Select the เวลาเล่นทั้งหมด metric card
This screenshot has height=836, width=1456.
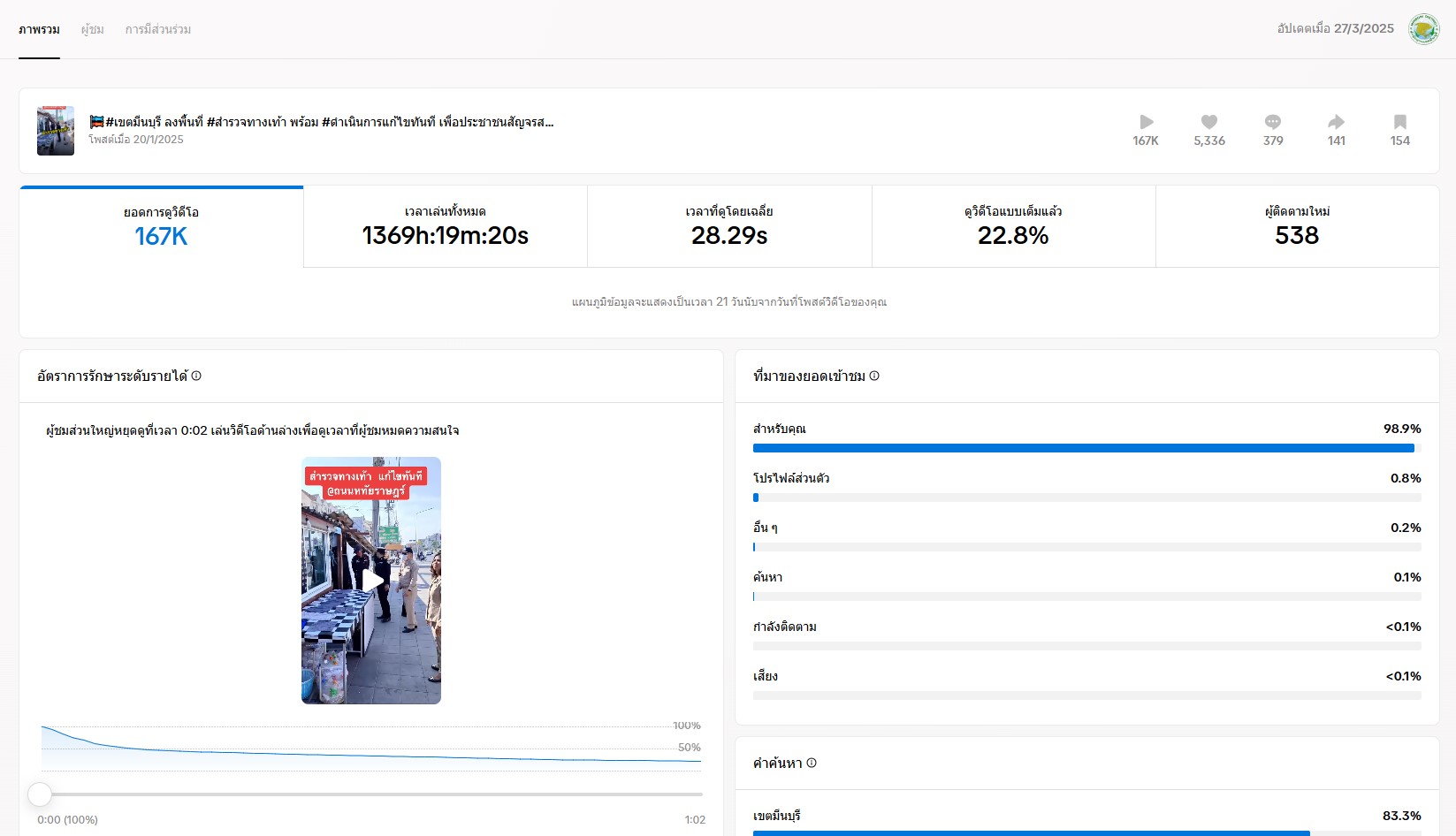[445, 226]
